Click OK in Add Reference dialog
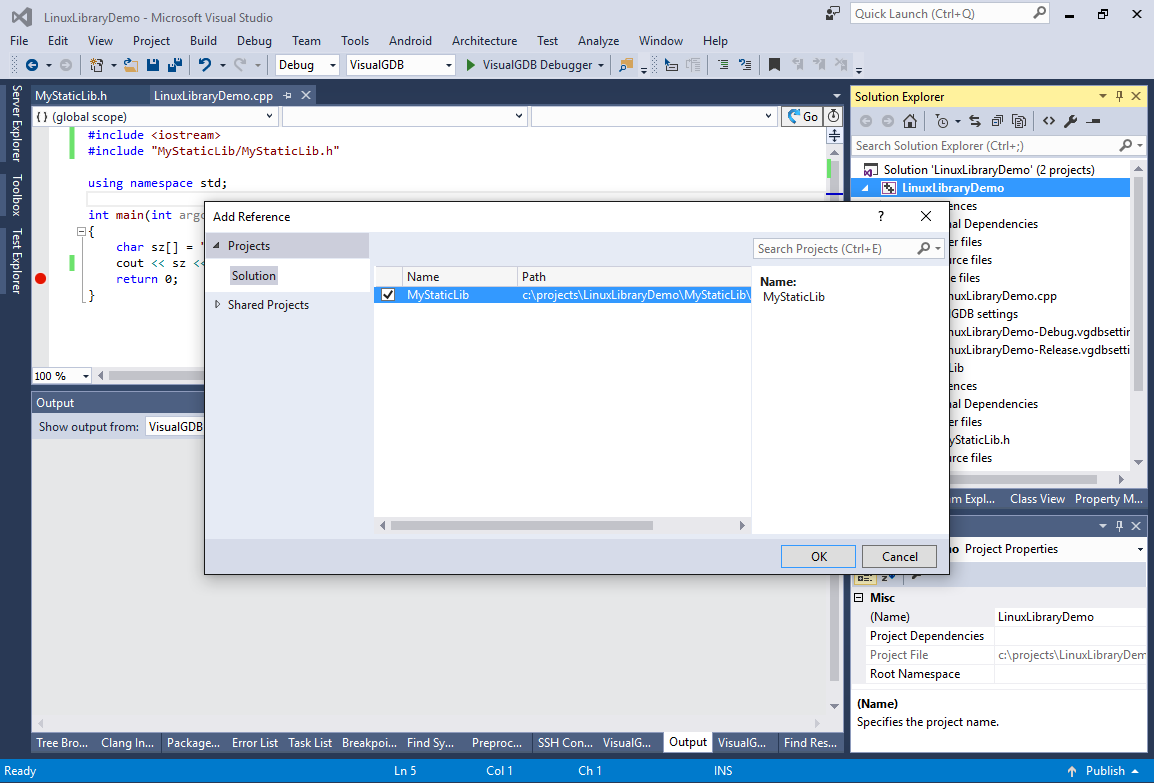The image size is (1154, 783). tap(818, 557)
